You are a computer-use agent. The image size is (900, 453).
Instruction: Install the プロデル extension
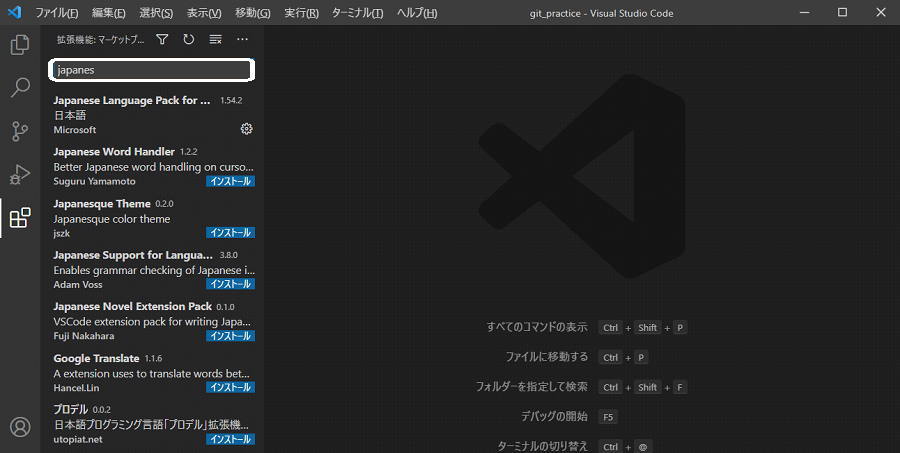[231, 439]
